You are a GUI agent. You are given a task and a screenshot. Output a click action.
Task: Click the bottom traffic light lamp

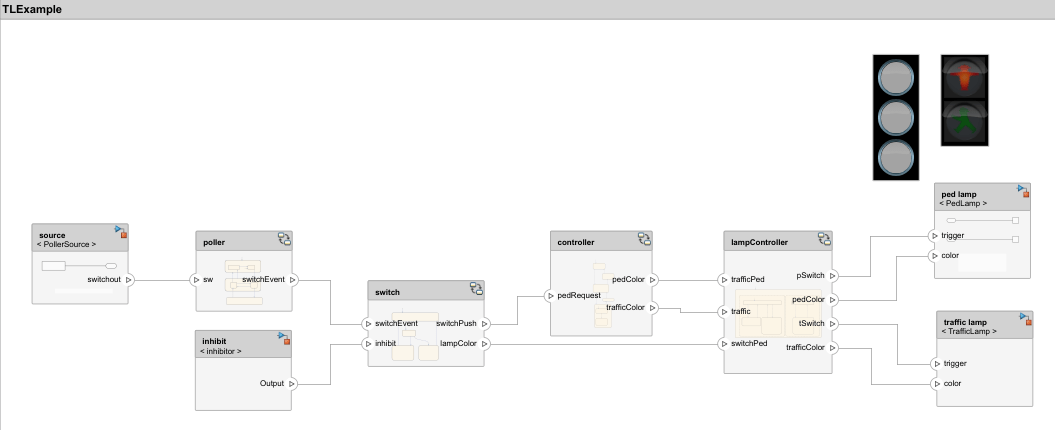pyautogui.click(x=896, y=158)
